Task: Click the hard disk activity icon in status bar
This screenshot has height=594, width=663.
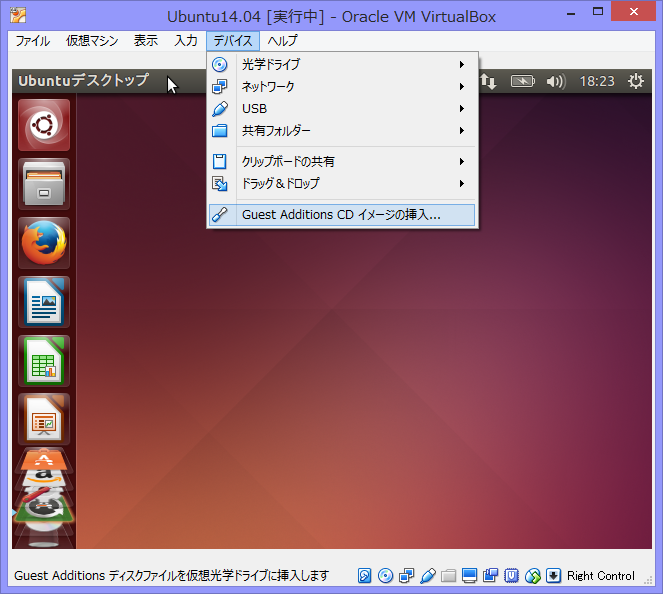Action: pos(364,576)
